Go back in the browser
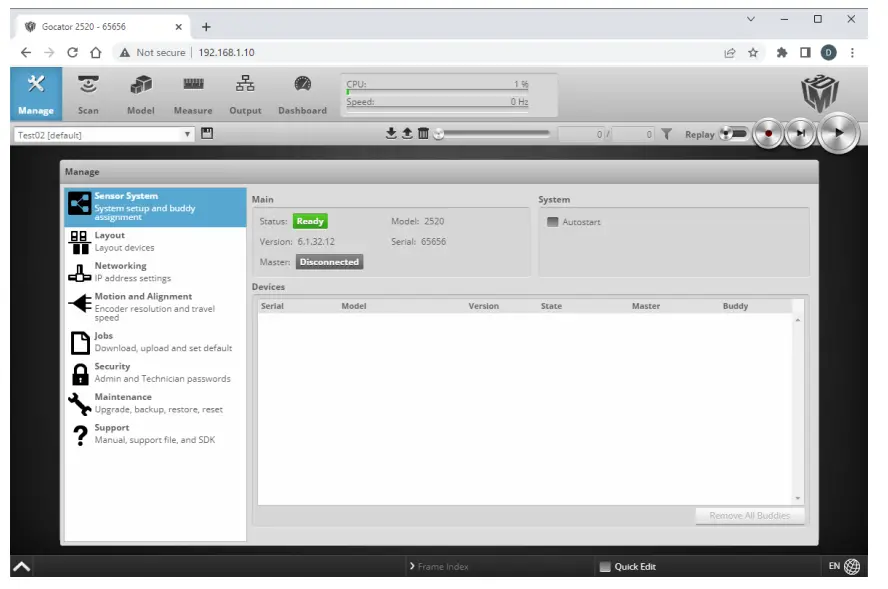The image size is (888, 589). click(x=26, y=53)
